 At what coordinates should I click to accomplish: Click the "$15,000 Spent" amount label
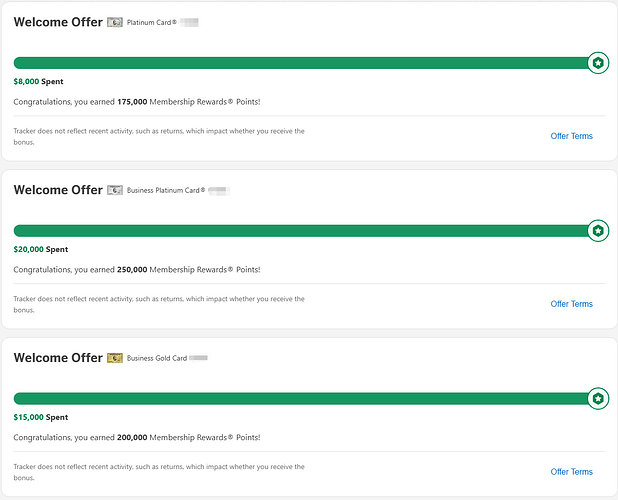click(x=43, y=418)
